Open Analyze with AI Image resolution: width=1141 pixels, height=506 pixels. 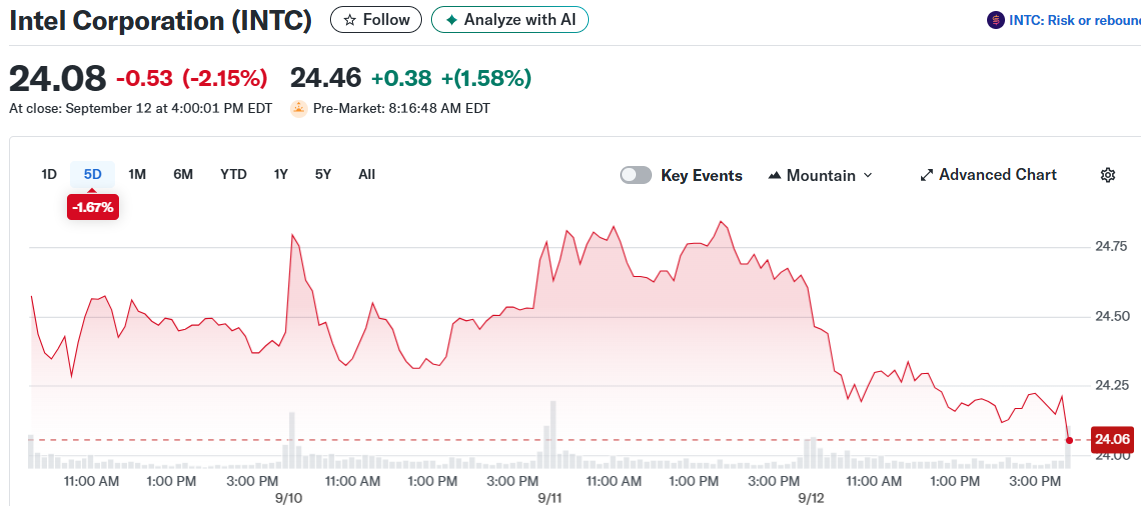pyautogui.click(x=509, y=20)
